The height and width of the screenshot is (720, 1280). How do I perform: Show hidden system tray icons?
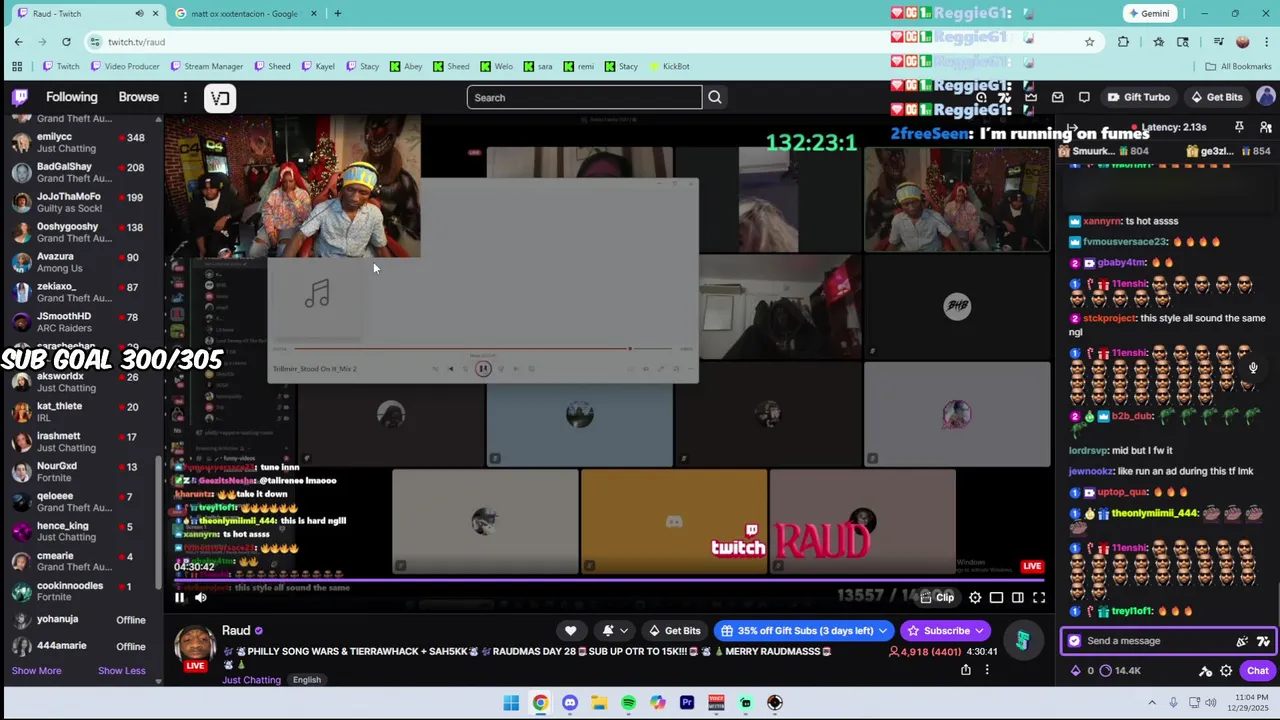pos(1152,703)
